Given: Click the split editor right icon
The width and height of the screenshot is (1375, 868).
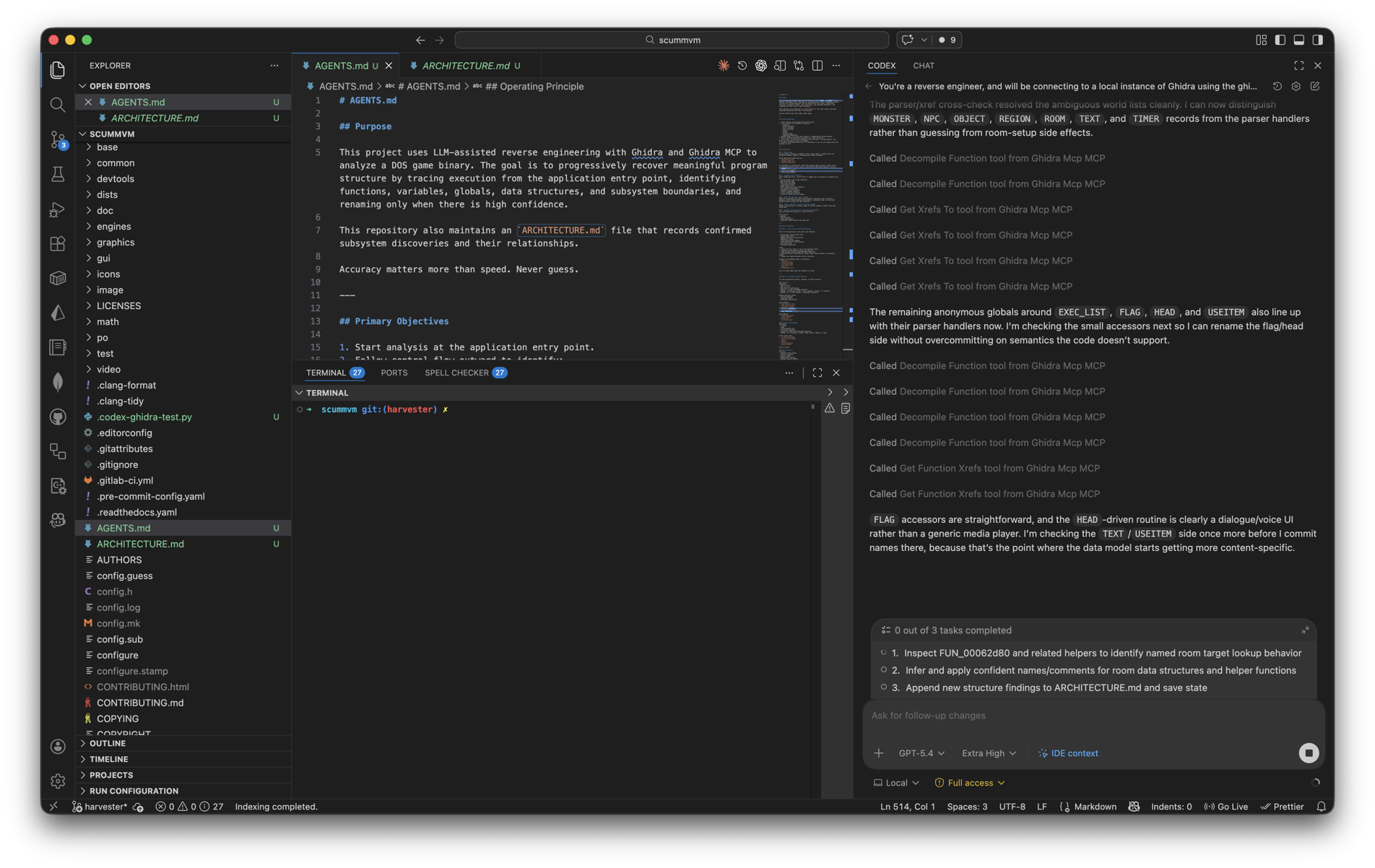Looking at the screenshot, I should click(x=817, y=66).
